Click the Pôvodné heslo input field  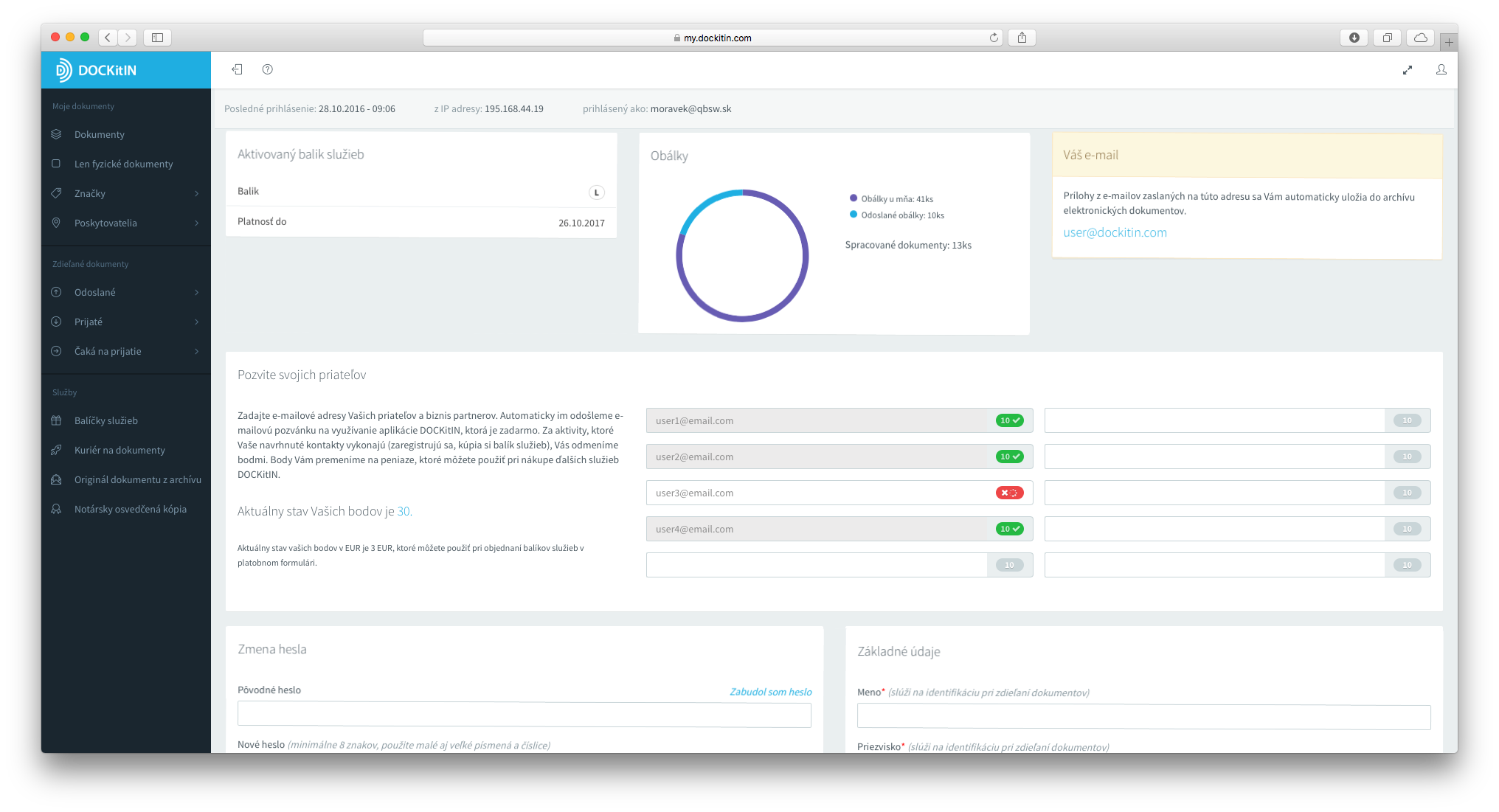click(524, 715)
